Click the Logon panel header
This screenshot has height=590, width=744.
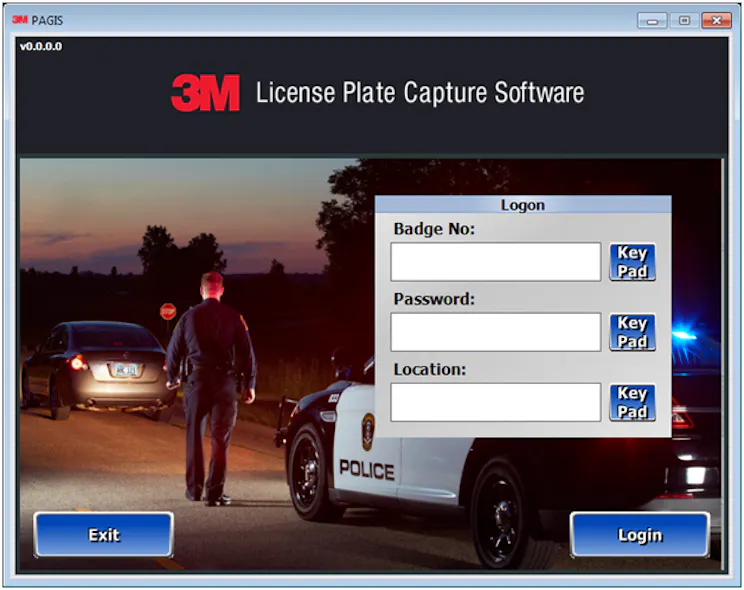[x=523, y=205]
